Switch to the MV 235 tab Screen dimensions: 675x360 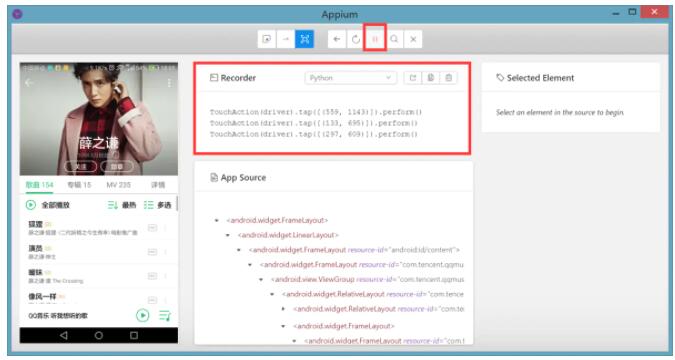point(118,185)
